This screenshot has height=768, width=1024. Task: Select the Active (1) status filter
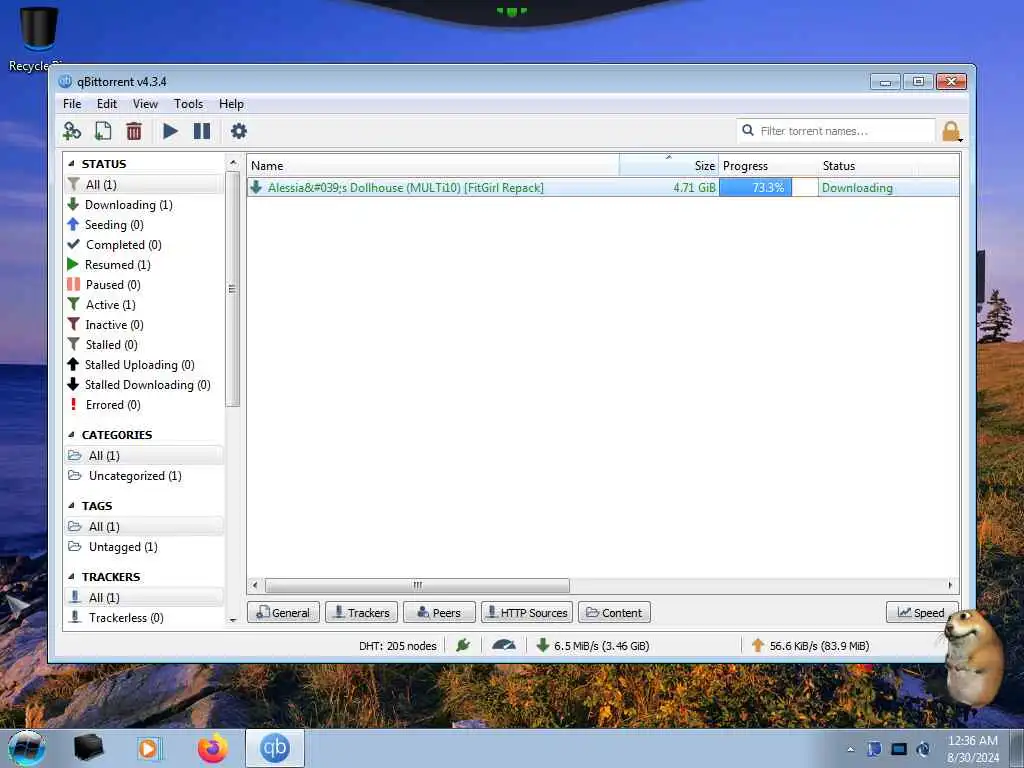click(x=110, y=305)
